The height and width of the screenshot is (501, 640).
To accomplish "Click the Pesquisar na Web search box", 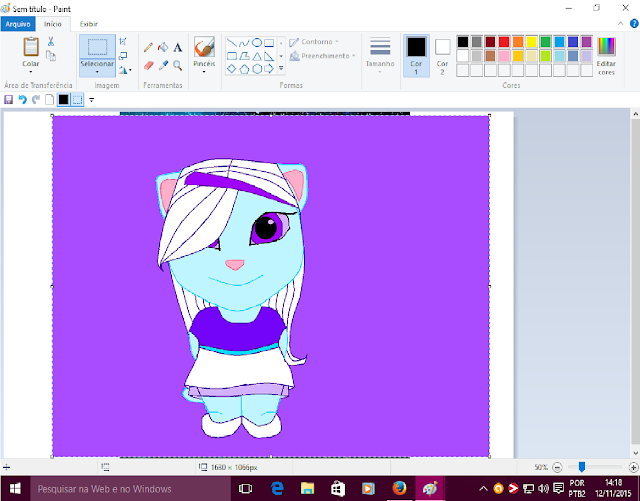I will coord(131,489).
